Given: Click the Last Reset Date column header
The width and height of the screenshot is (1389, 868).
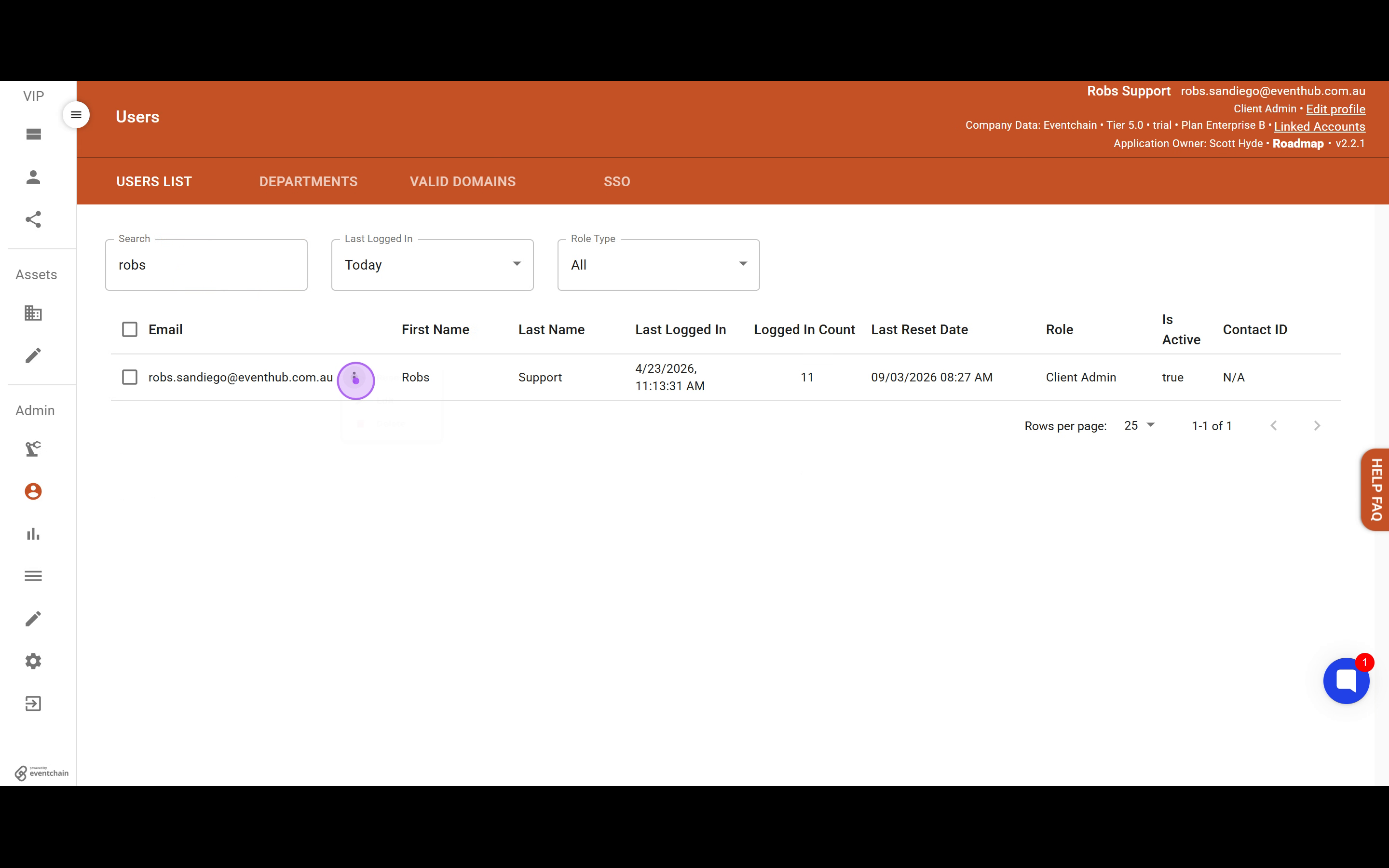Looking at the screenshot, I should [x=919, y=329].
